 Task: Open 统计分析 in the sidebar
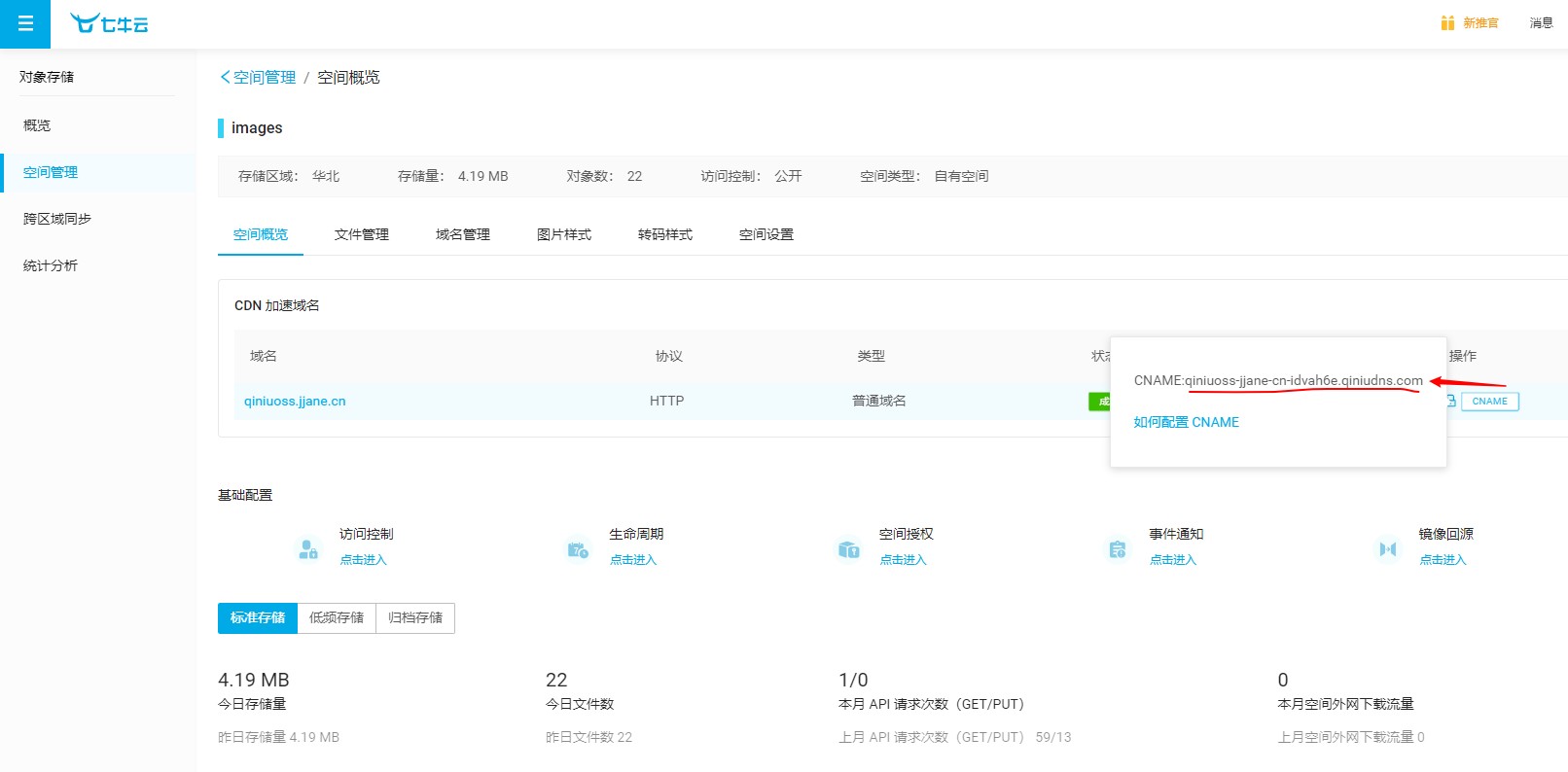51,265
